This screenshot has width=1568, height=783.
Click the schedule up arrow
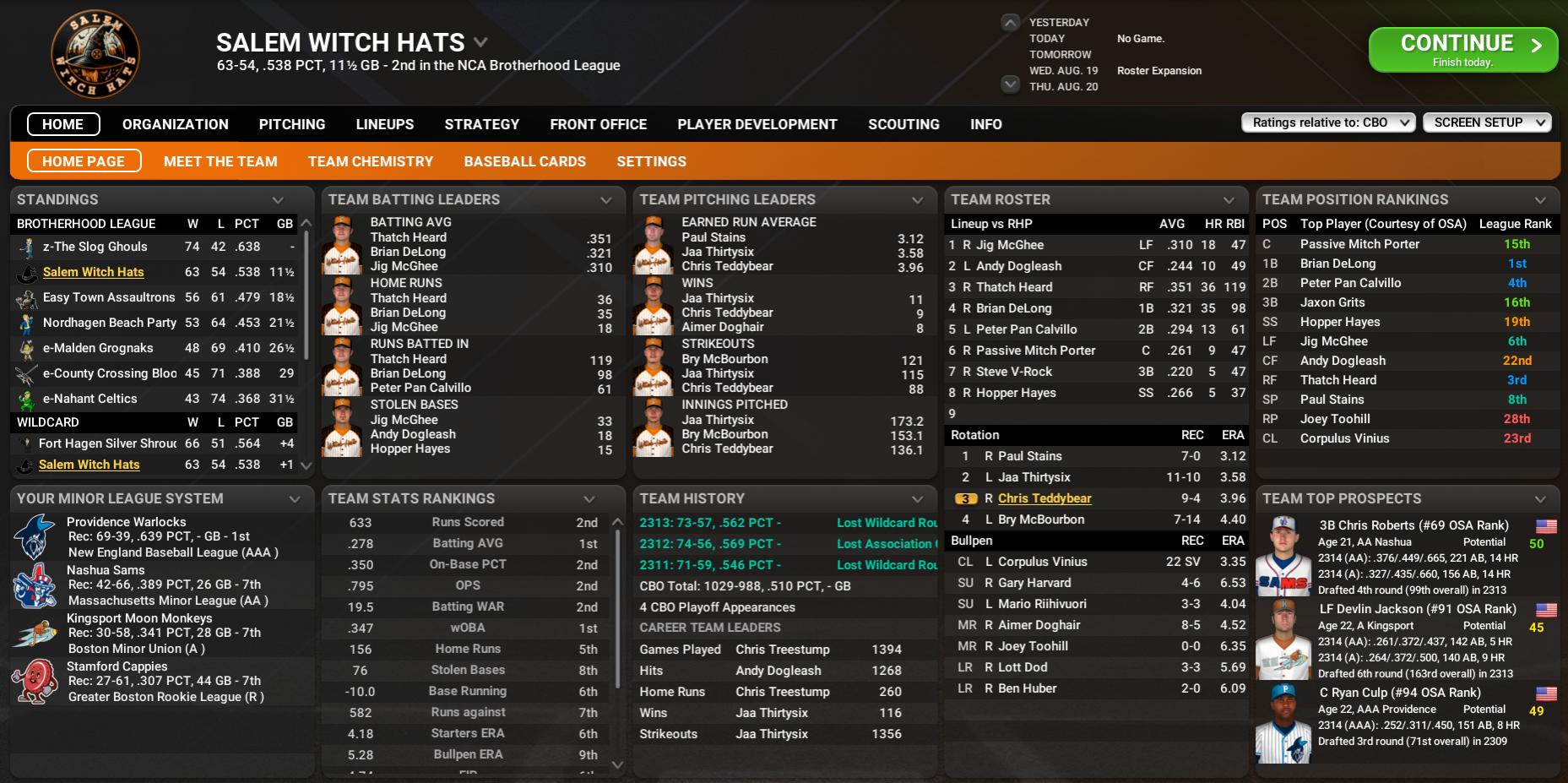click(1010, 23)
